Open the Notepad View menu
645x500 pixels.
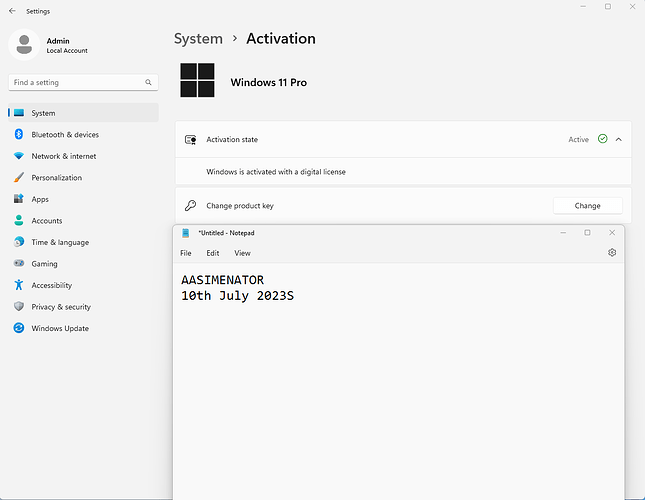point(242,253)
